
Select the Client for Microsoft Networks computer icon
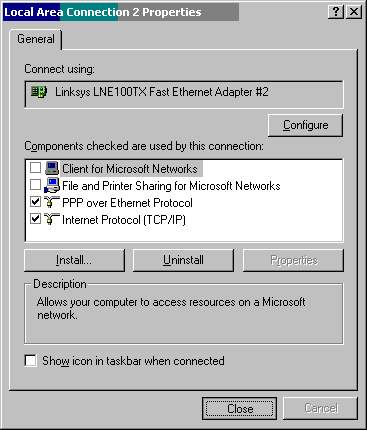coord(51,168)
